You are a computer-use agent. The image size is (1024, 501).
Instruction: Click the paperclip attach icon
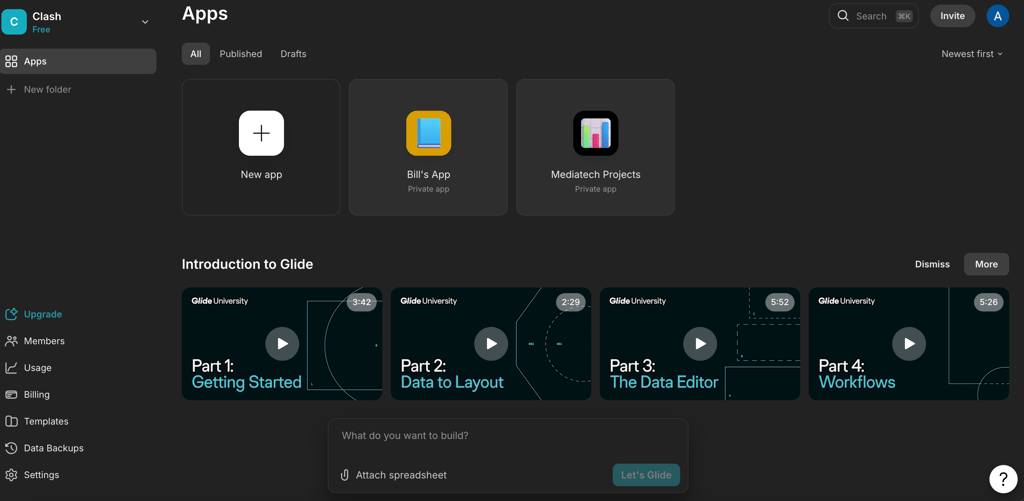pos(345,476)
